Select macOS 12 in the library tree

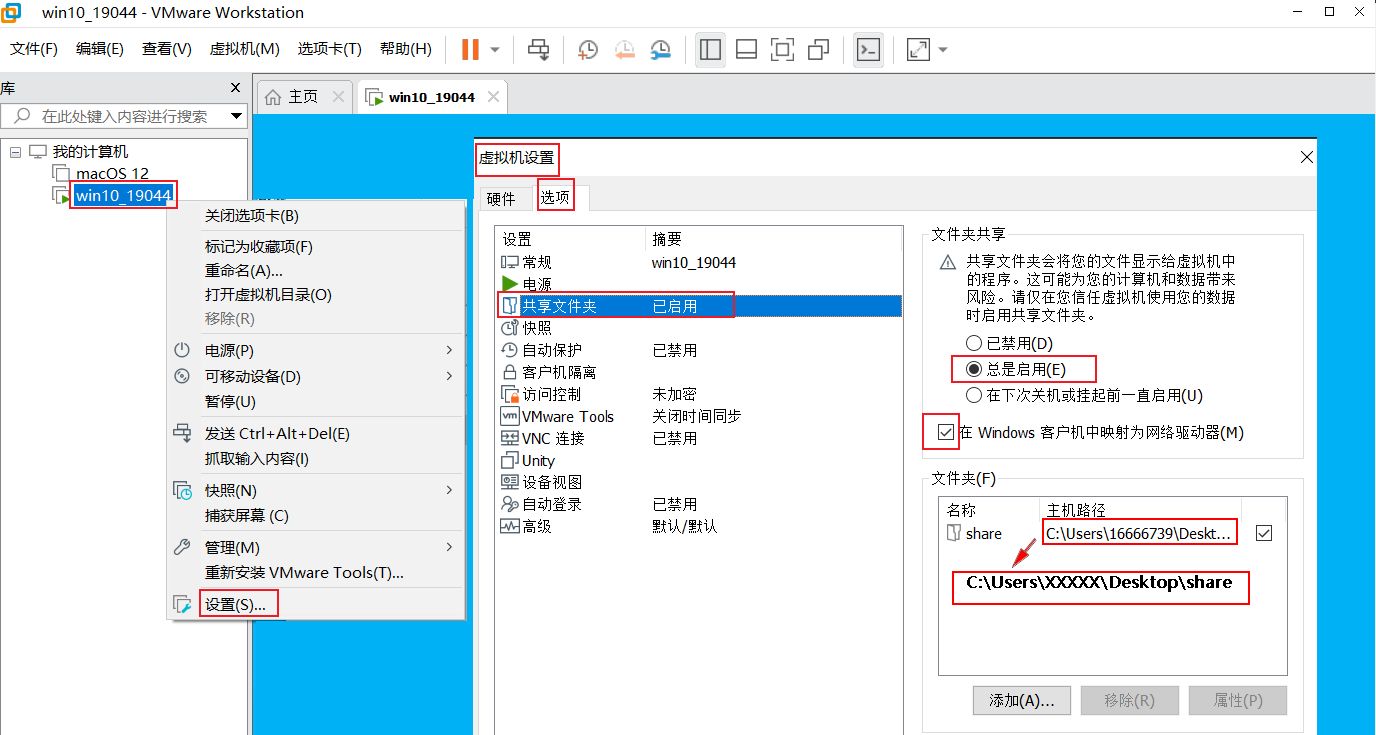pos(112,173)
